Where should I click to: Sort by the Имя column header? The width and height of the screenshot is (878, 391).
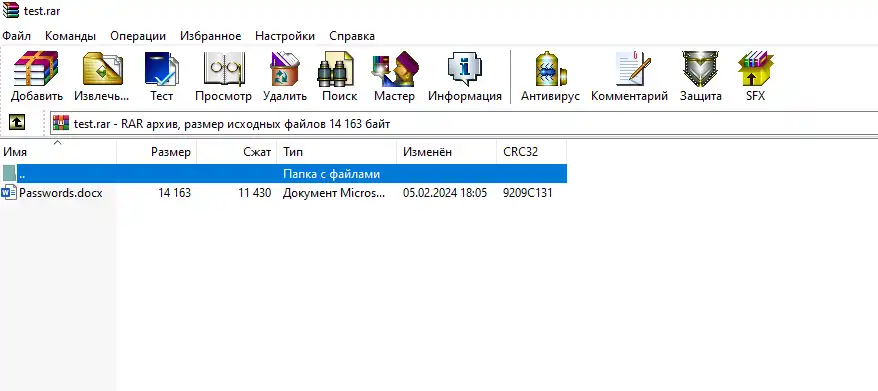coord(58,152)
